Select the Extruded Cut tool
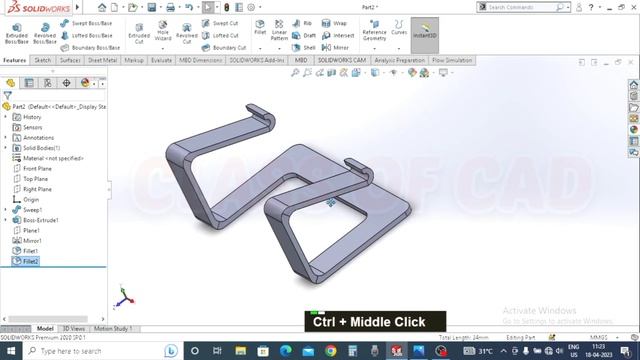Viewport: 640px width, 360px height. coord(139,33)
